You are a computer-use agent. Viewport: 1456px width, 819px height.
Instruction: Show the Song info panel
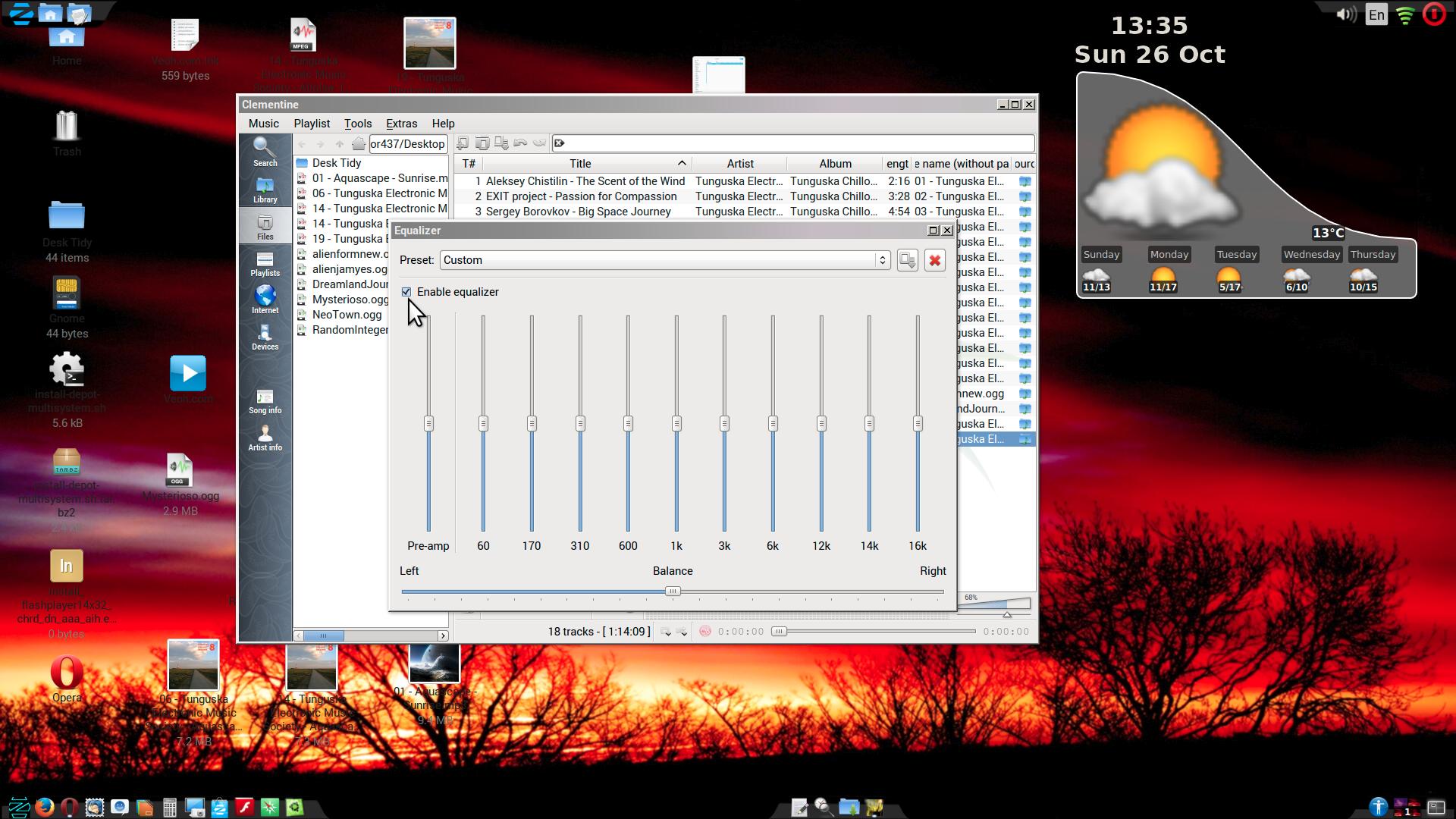[x=265, y=401]
